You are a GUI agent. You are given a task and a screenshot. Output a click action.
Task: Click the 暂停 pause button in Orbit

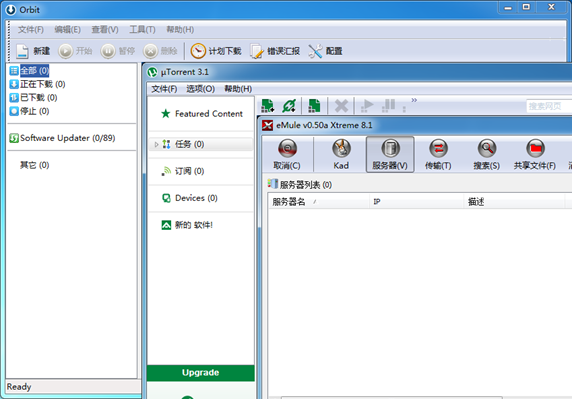[117, 51]
